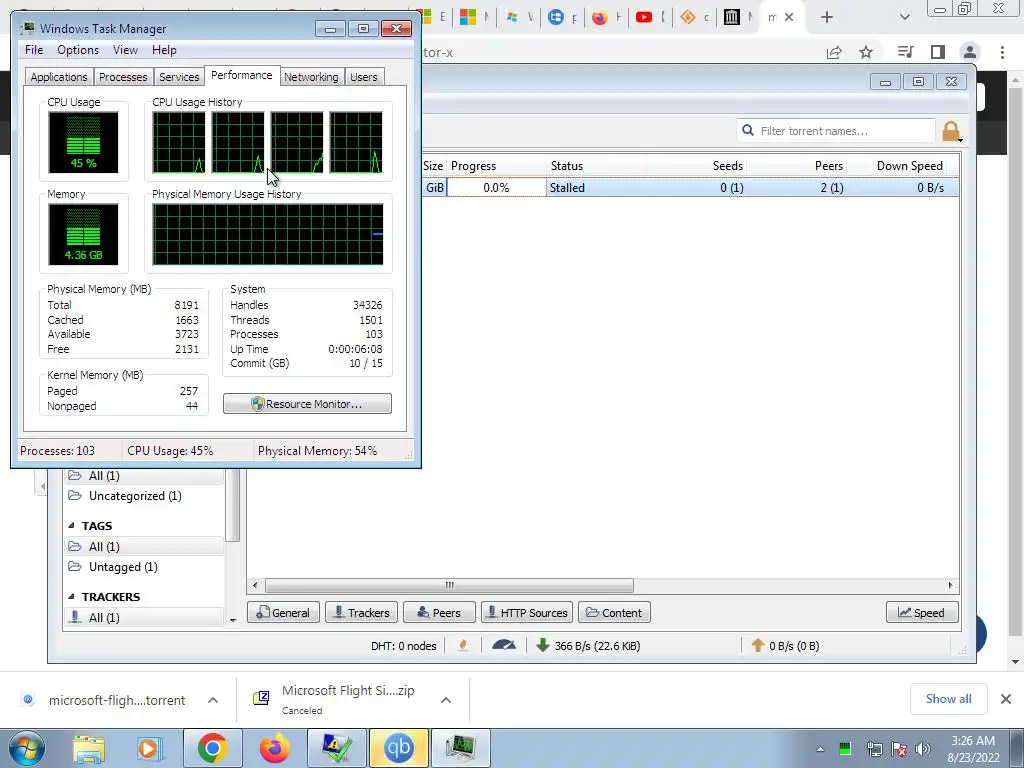1024x768 pixels.
Task: Open the File menu in Task Manager
Action: pyautogui.click(x=34, y=50)
